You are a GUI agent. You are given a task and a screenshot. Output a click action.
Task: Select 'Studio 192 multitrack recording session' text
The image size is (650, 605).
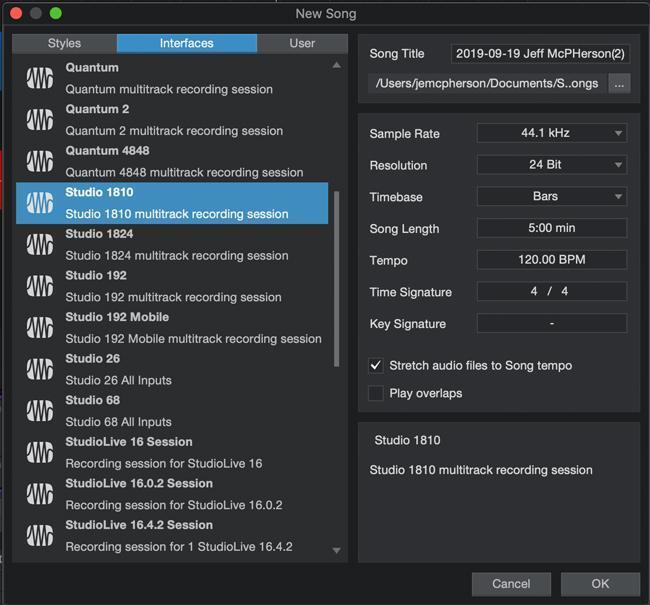(173, 297)
